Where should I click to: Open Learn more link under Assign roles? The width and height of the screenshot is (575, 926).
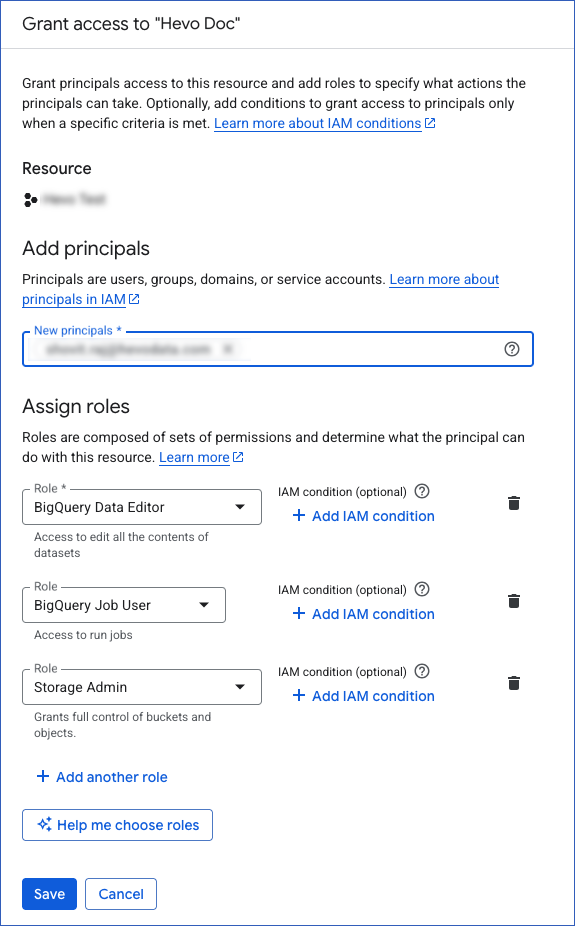tap(201, 457)
